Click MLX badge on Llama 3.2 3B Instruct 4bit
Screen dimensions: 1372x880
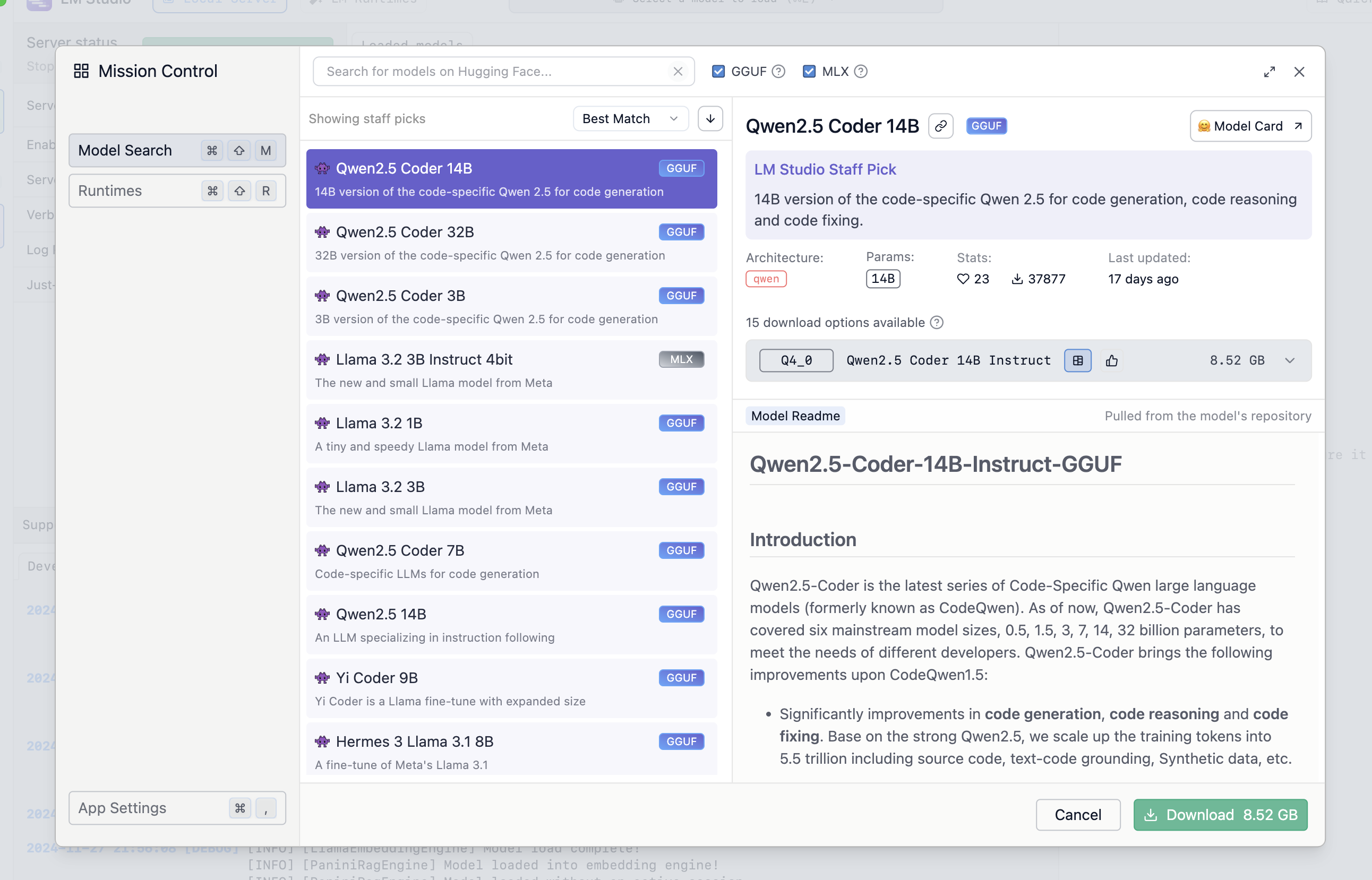(681, 359)
